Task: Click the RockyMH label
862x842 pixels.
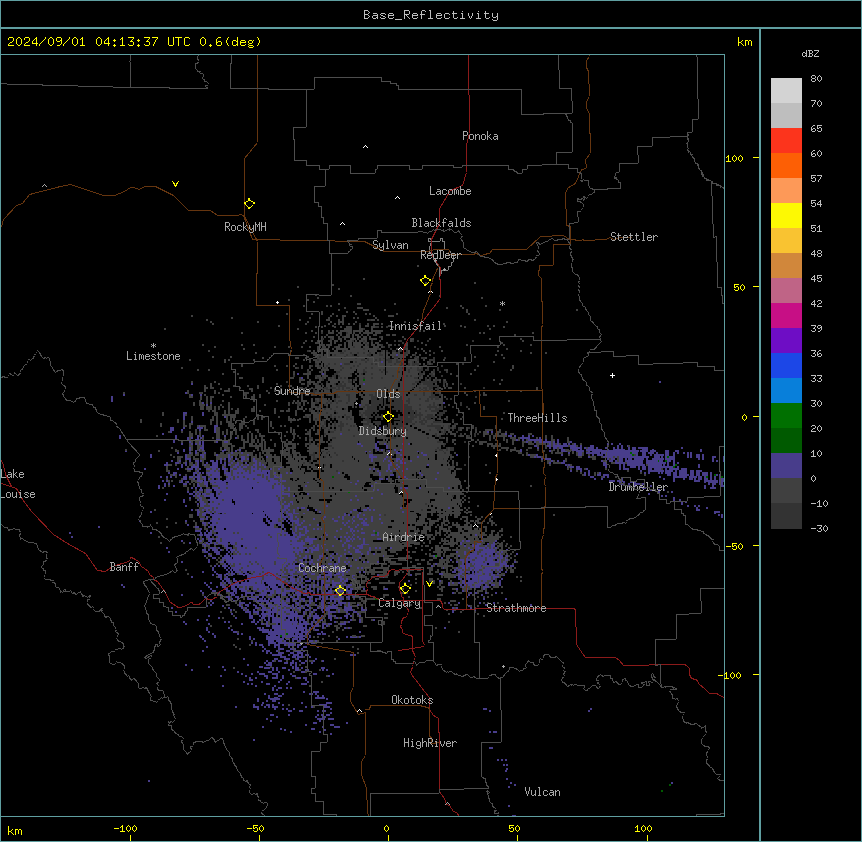Action: click(x=245, y=227)
